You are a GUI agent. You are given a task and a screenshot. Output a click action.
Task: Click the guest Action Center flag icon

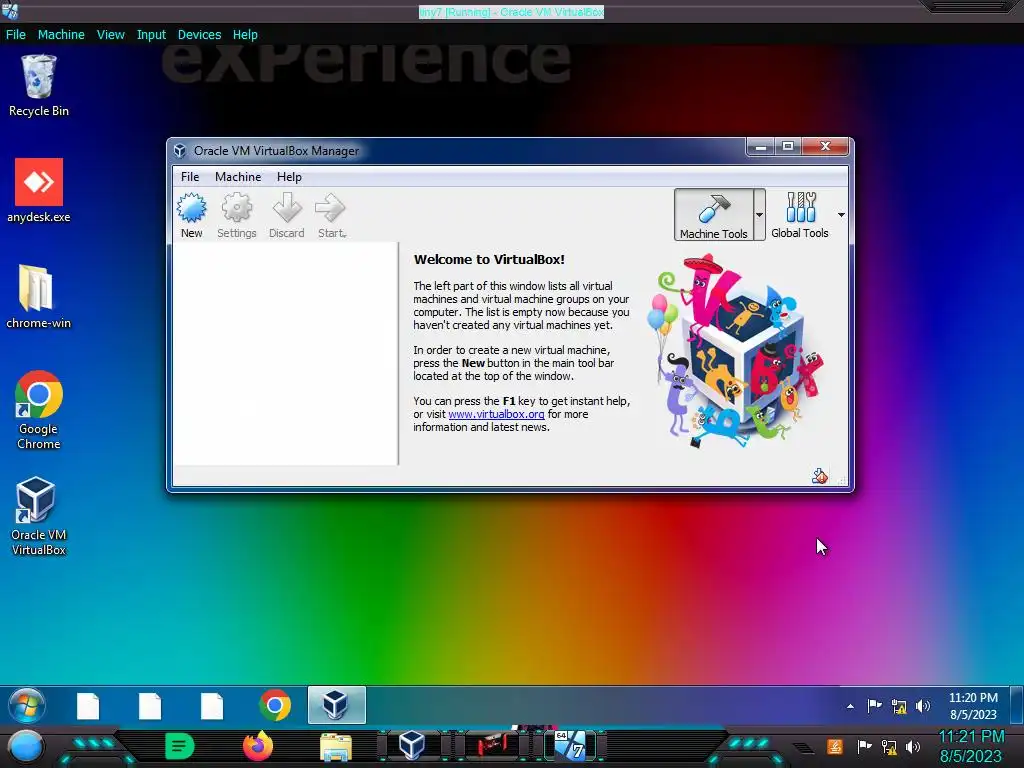click(x=874, y=706)
